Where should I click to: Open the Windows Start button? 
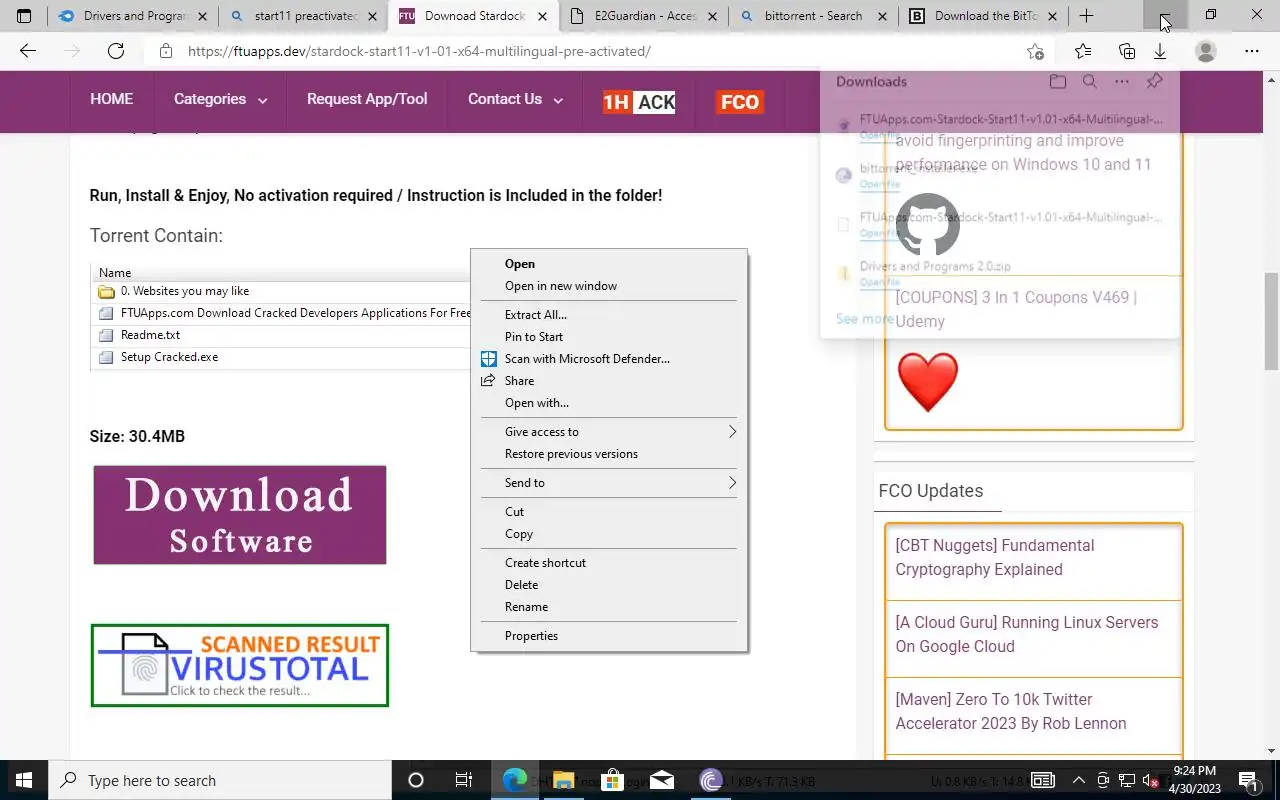click(x=24, y=780)
